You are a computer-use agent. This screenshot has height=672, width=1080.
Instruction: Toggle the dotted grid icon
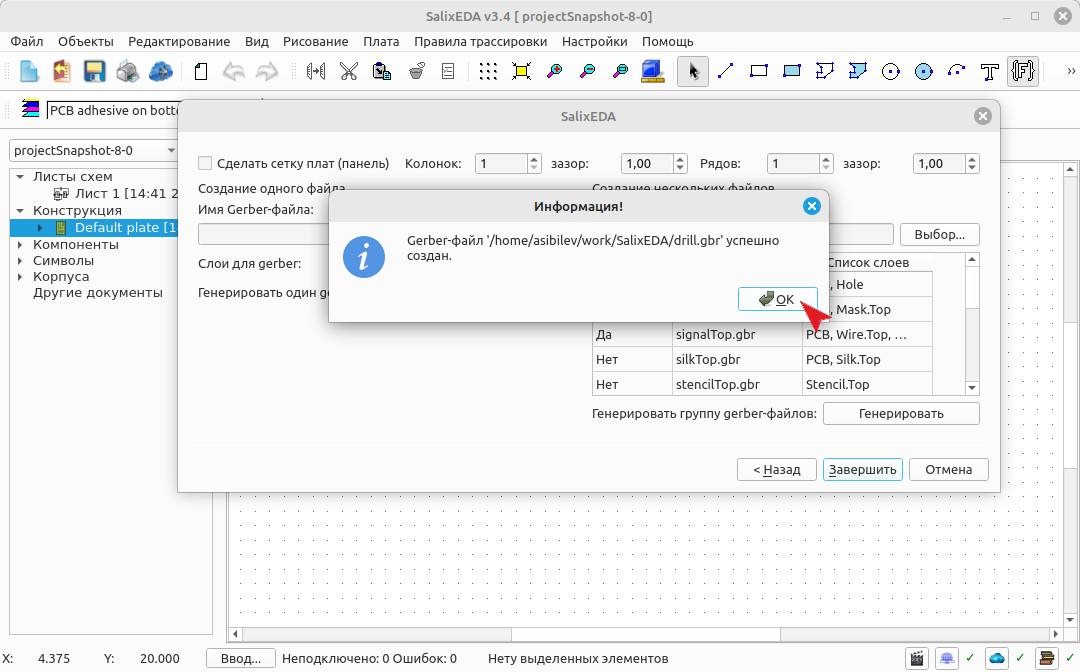point(488,71)
